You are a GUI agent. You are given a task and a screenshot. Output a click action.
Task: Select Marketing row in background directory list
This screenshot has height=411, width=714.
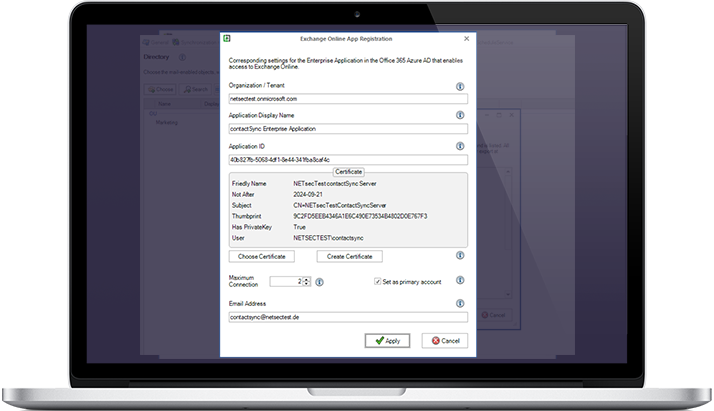click(167, 122)
